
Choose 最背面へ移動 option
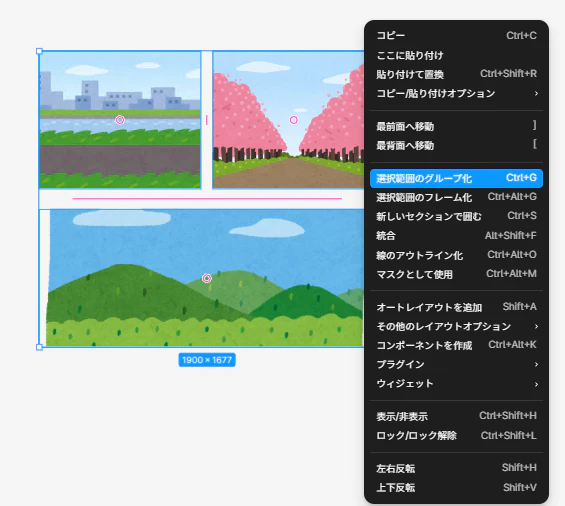click(456, 145)
